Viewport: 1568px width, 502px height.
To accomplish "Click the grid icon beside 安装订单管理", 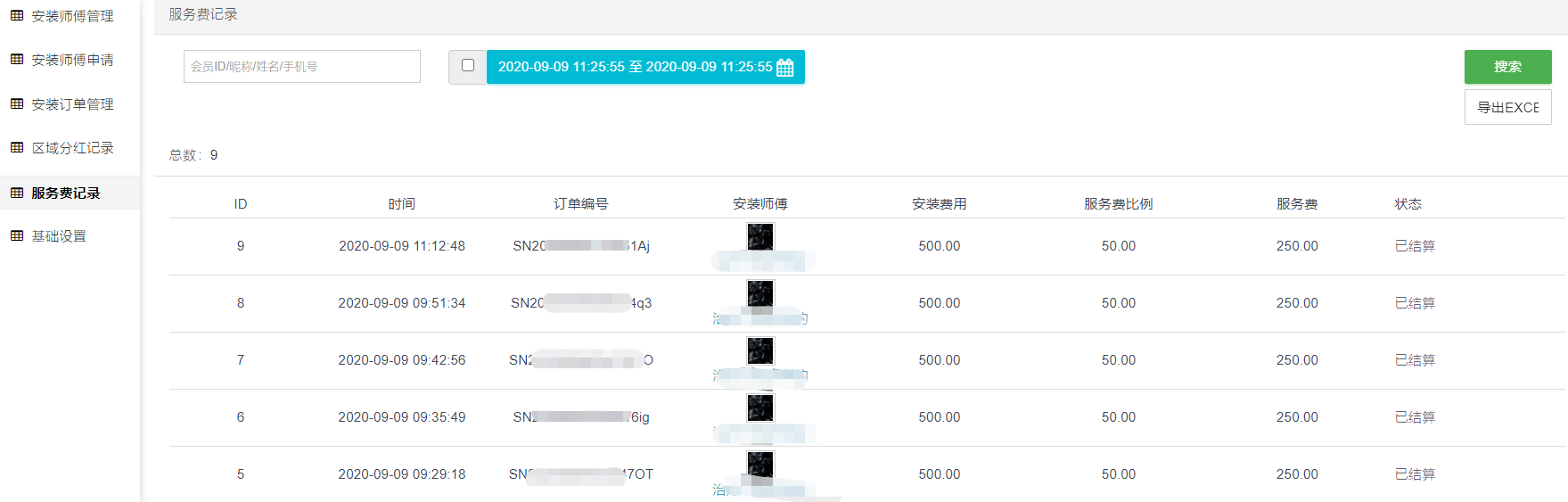I will click(17, 104).
